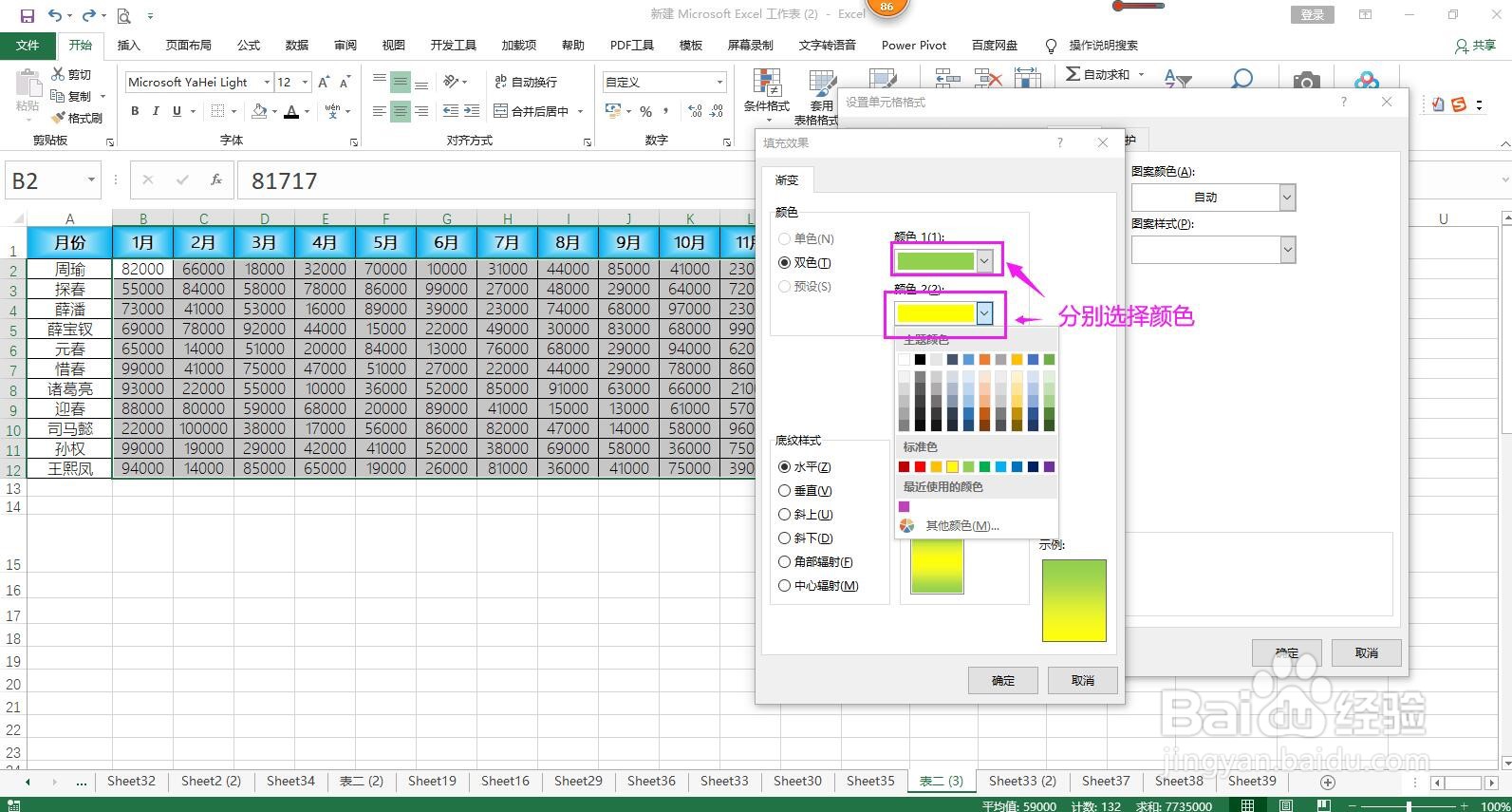The height and width of the screenshot is (812, 1512).
Task: Switch to the 公式 (Formulas) ribbon tab
Action: pyautogui.click(x=249, y=45)
